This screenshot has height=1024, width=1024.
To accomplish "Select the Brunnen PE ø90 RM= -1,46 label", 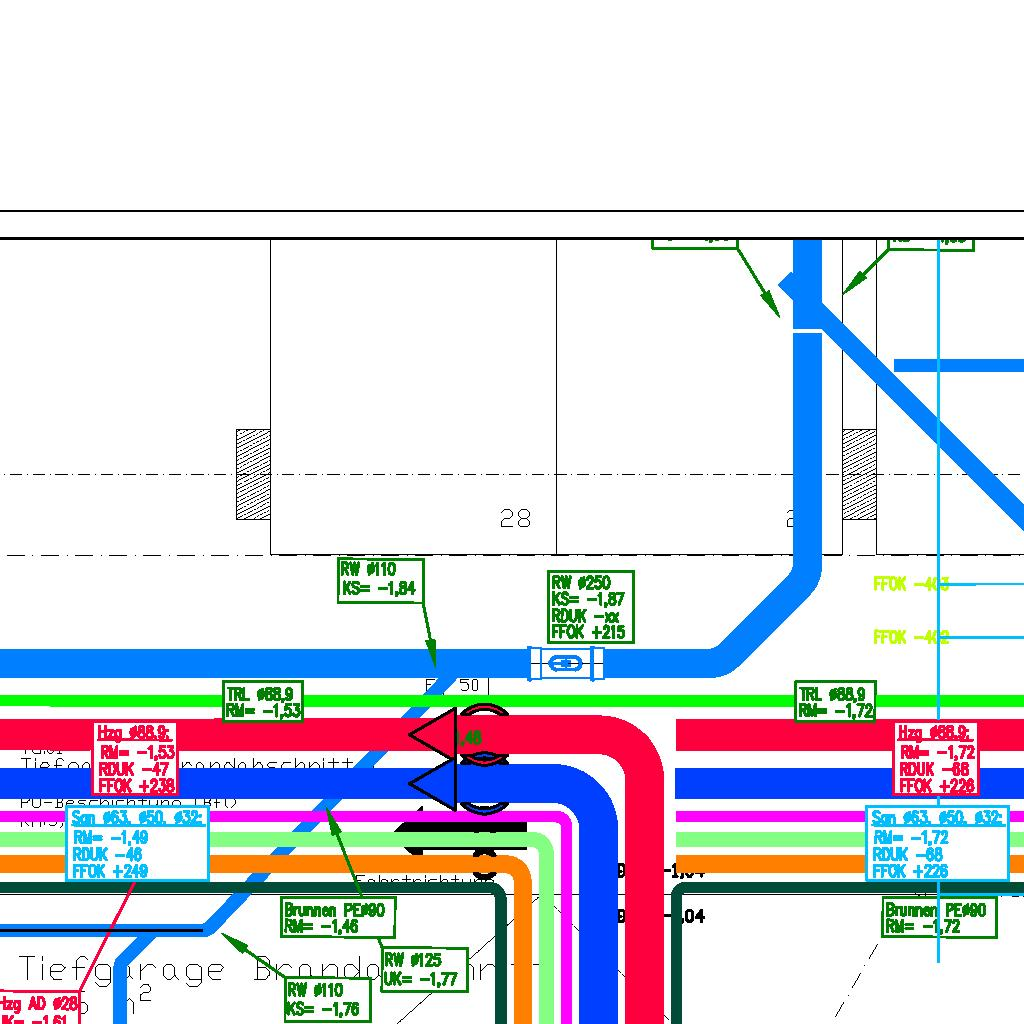I will (338, 918).
